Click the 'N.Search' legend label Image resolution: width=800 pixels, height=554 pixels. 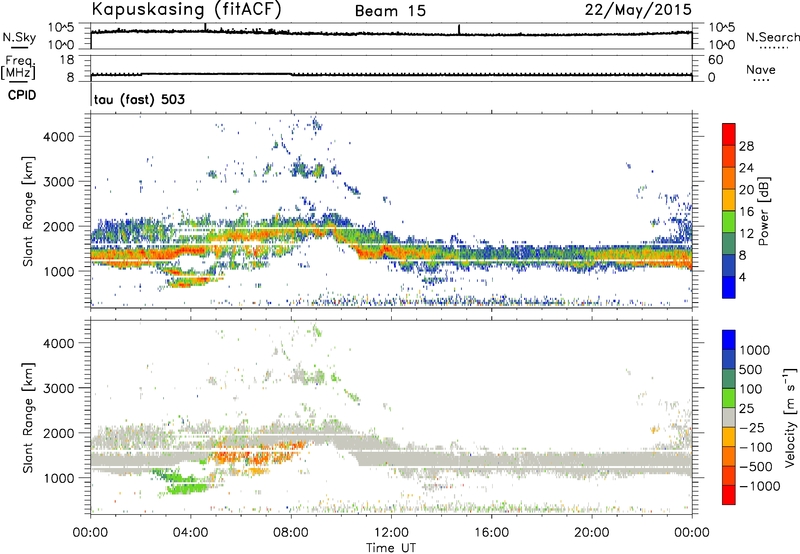pyautogui.click(x=773, y=37)
